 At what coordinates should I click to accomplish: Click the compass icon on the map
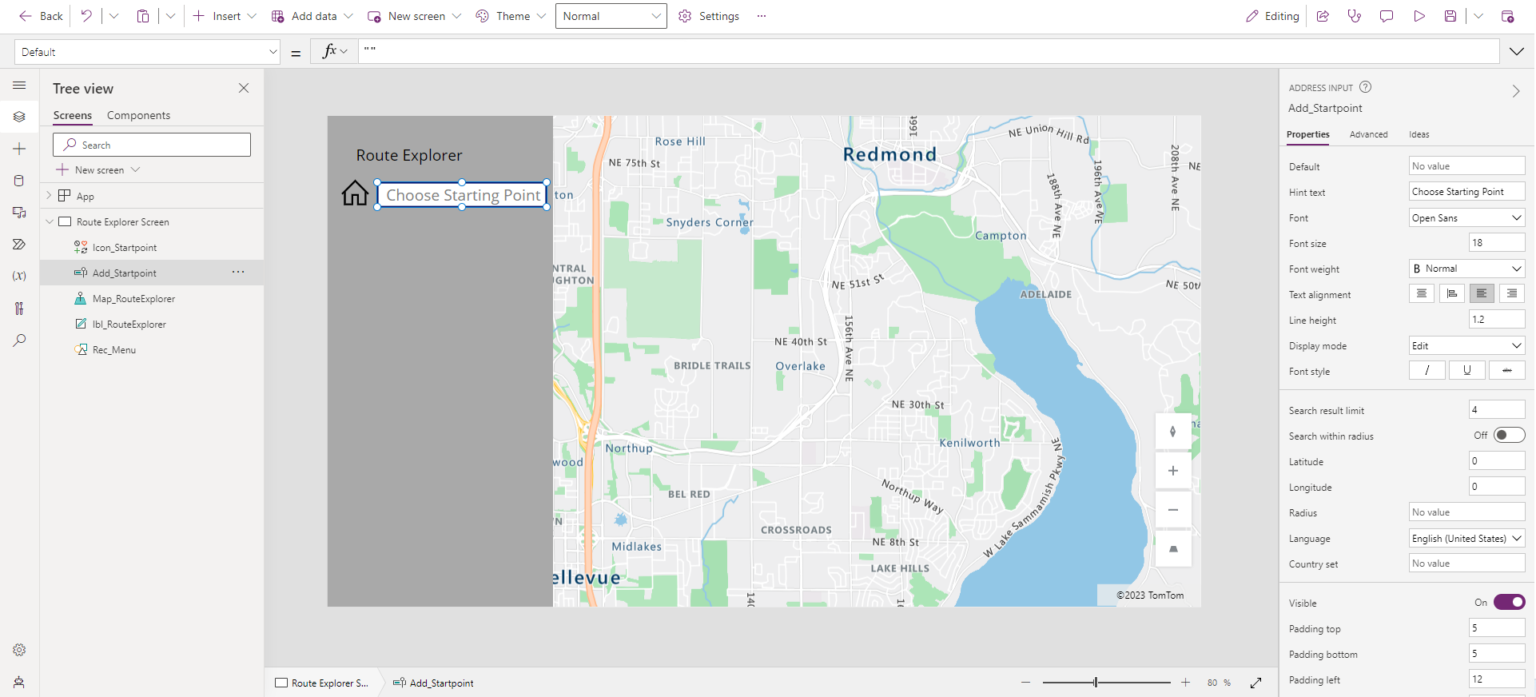(x=1172, y=431)
